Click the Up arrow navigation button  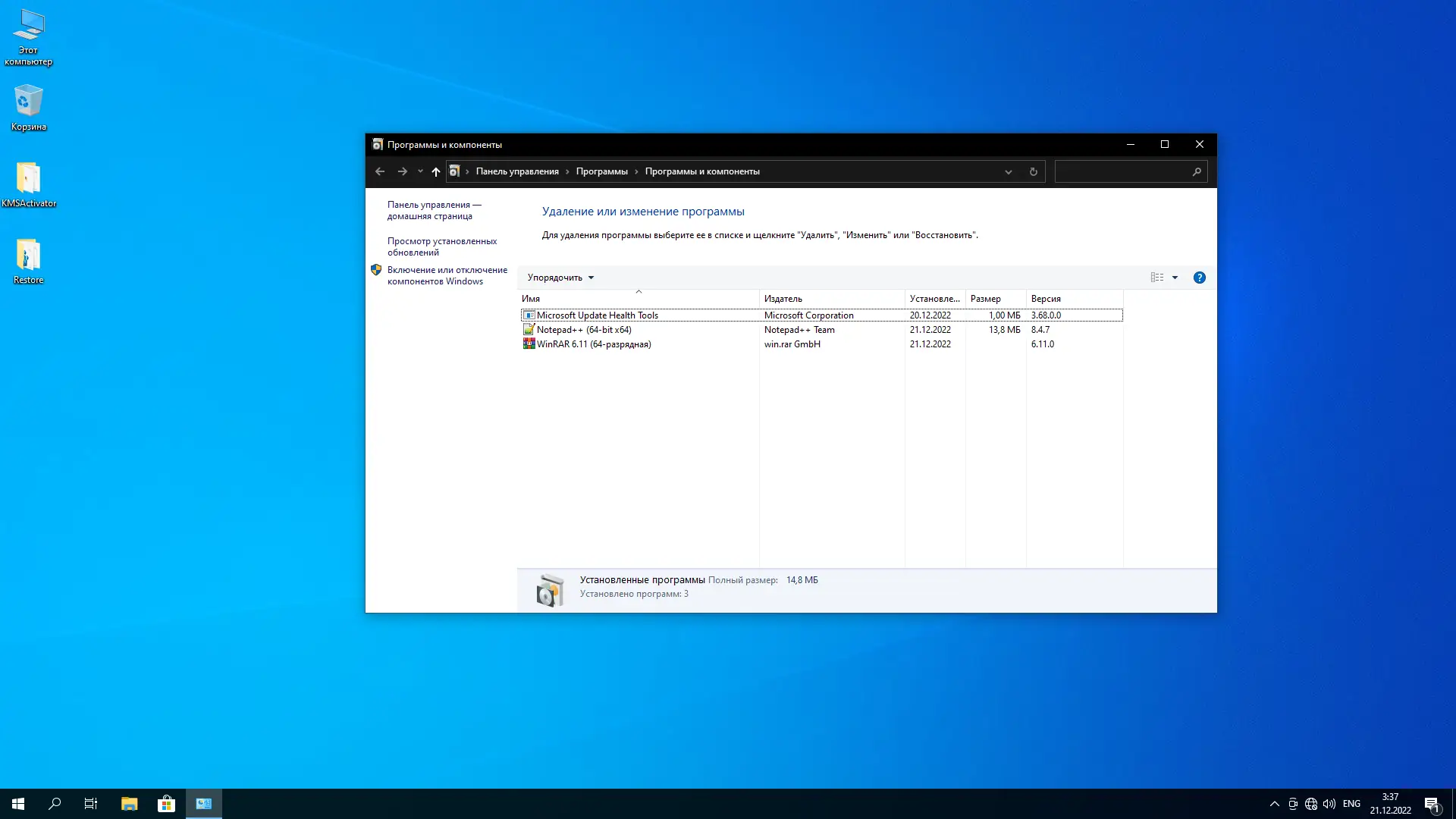[436, 172]
